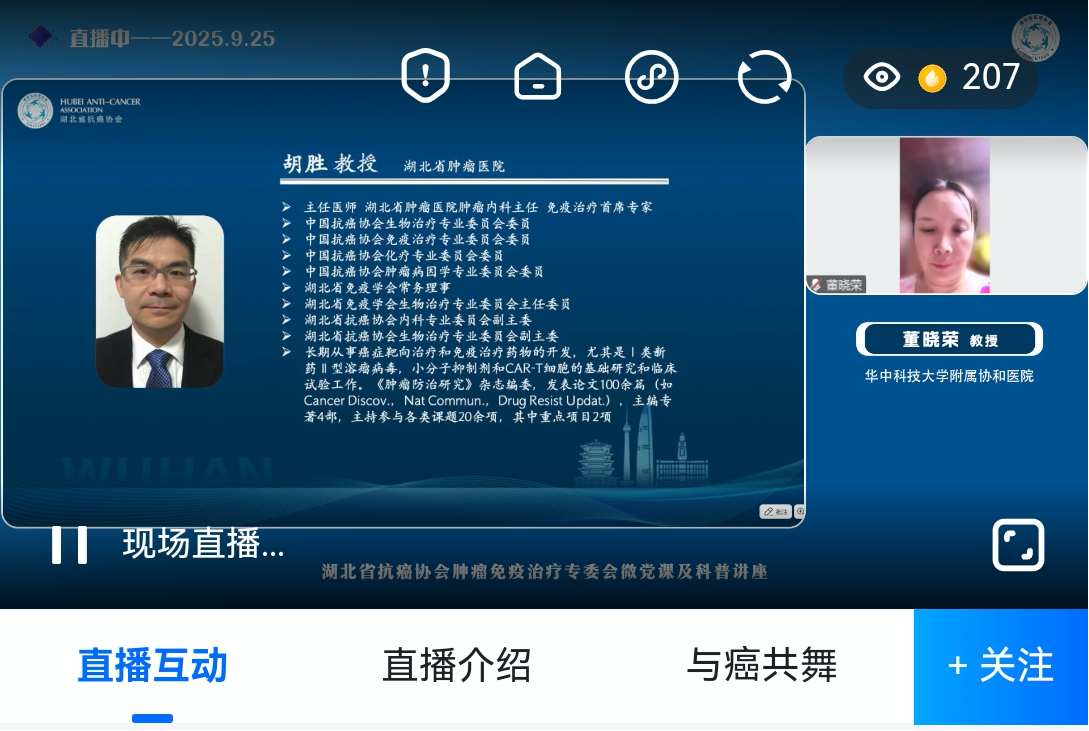Tap the orange flame popularity icon

932,78
